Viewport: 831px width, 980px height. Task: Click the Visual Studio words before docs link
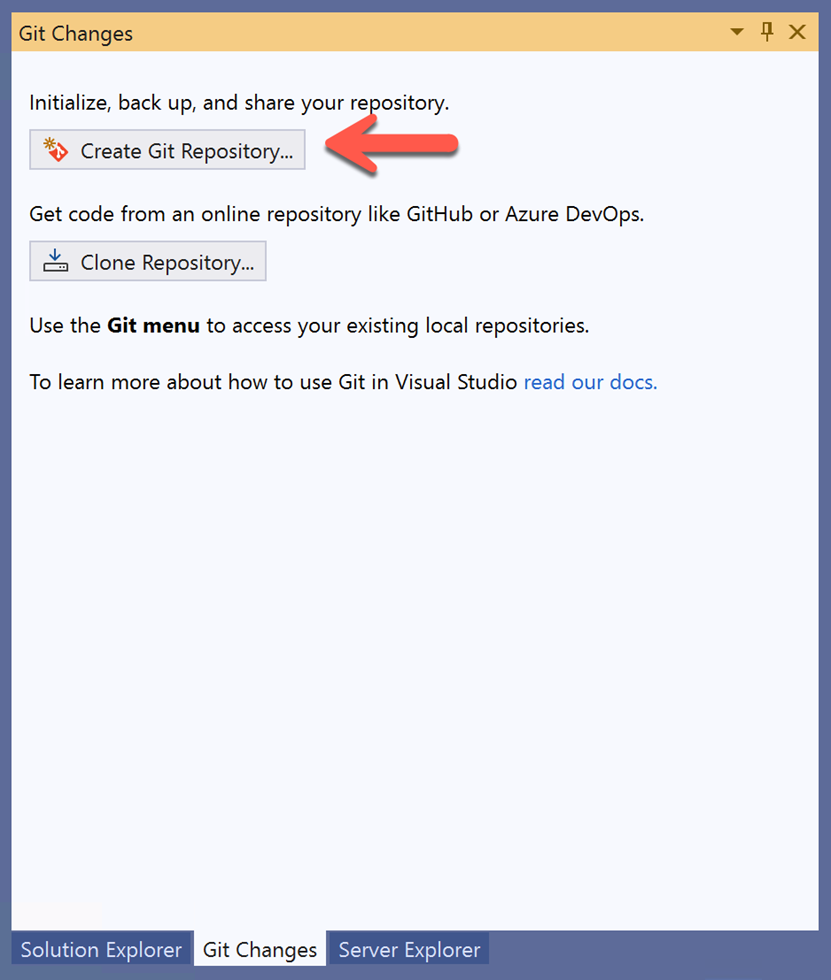pos(456,382)
